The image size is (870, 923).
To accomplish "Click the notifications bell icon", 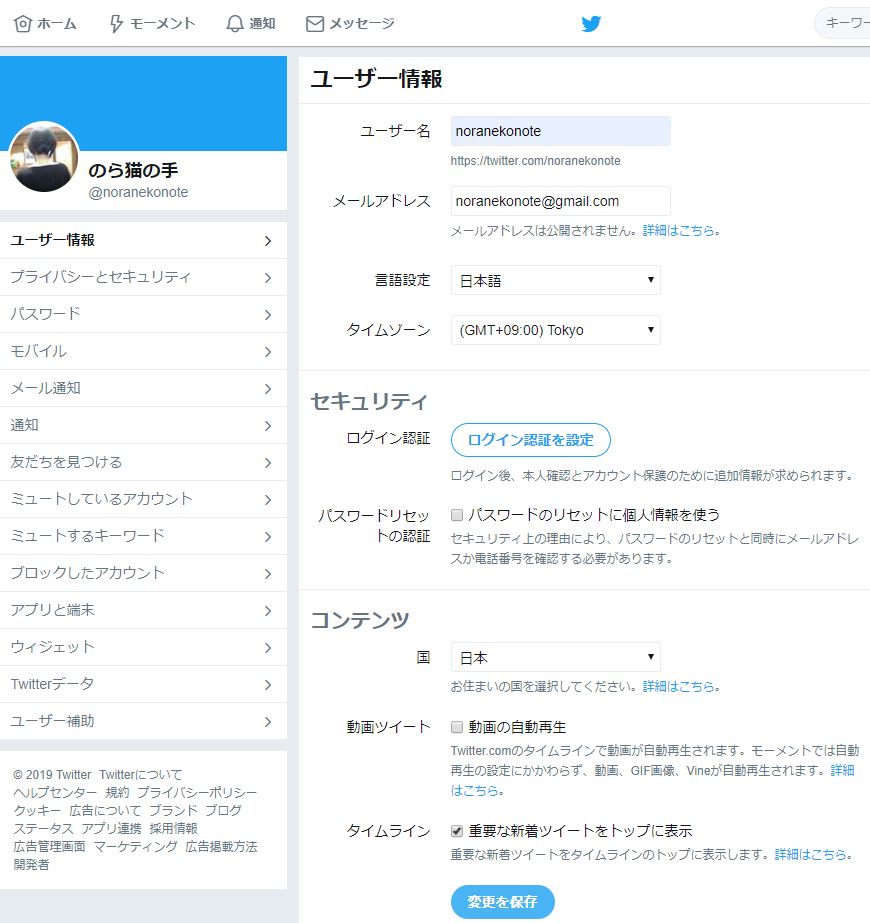I will (235, 24).
